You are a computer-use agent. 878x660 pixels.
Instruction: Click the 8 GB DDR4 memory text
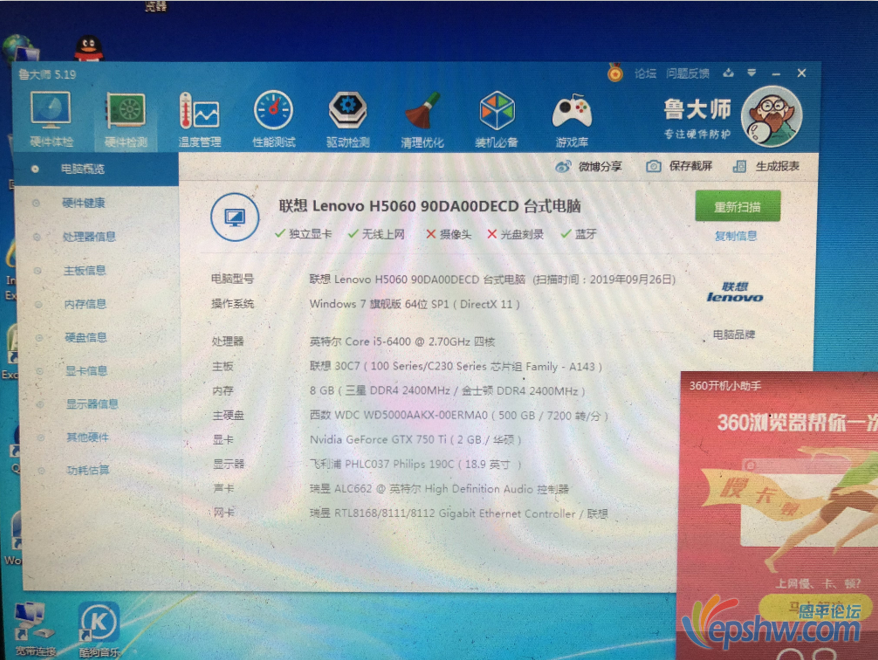(x=447, y=391)
